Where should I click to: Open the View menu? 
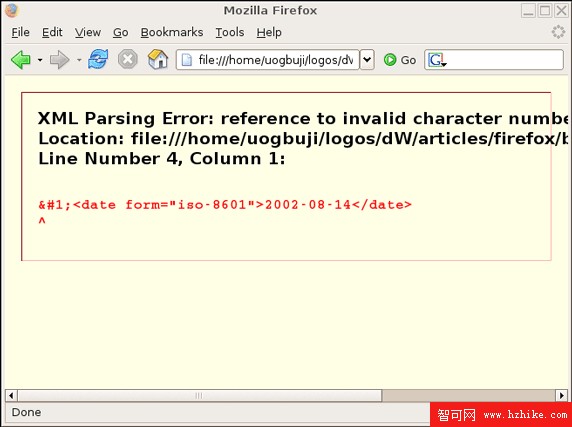click(88, 32)
